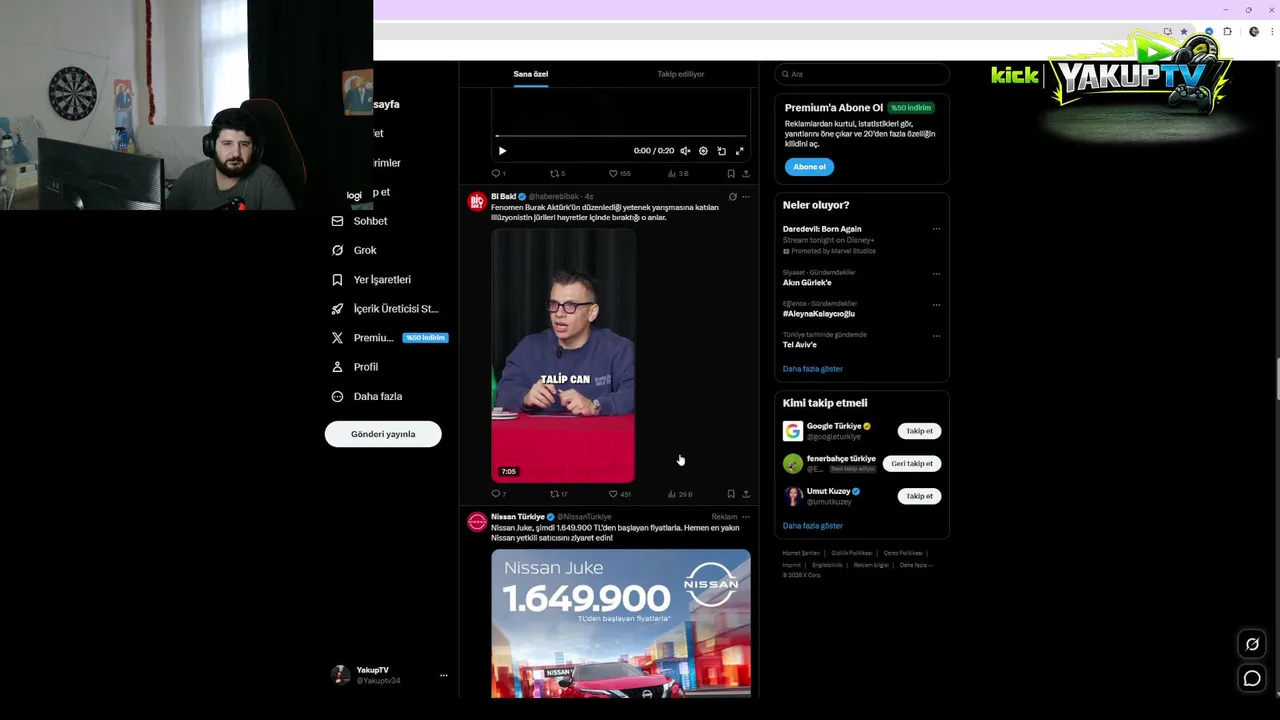Bookmark the Bi Bak tweet
Screen dimensions: 1280x720
click(730, 494)
